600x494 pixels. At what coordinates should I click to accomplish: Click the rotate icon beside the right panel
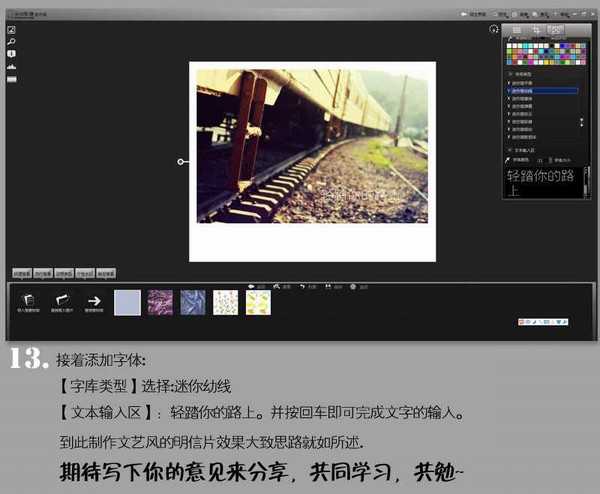[x=494, y=30]
